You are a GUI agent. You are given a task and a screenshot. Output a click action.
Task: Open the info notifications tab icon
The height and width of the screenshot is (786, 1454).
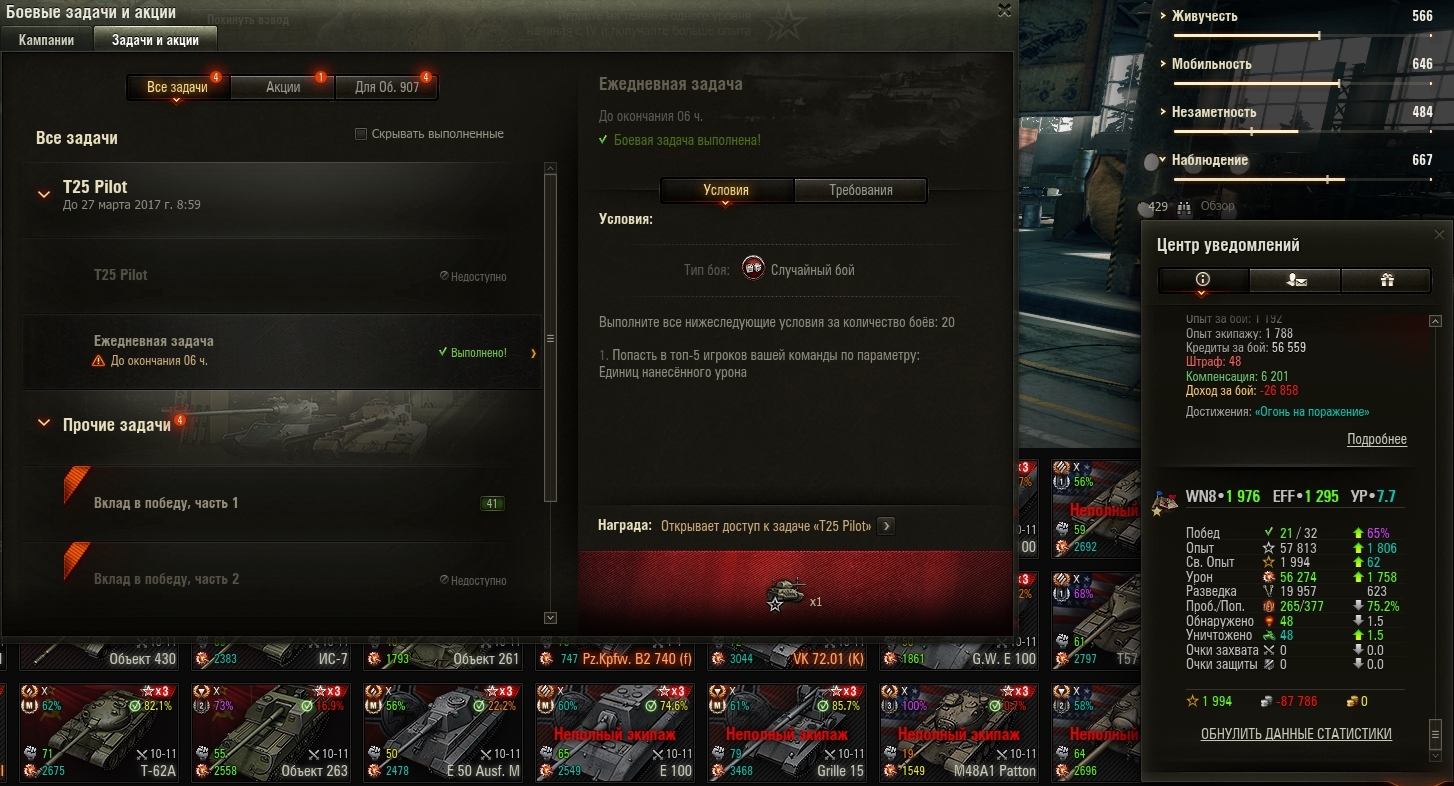pyautogui.click(x=1203, y=281)
